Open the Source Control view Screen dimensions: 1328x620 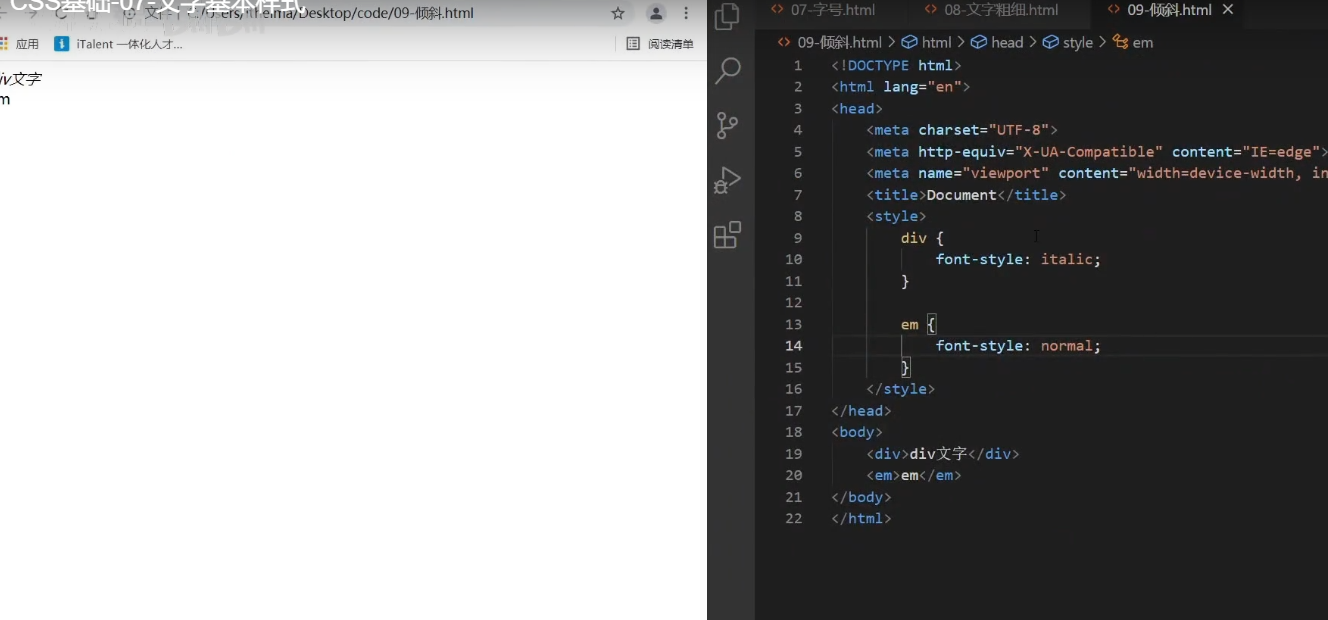pos(728,125)
